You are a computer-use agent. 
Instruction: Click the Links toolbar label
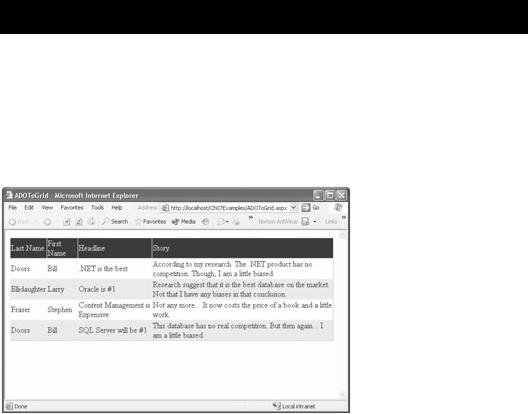[x=331, y=221]
